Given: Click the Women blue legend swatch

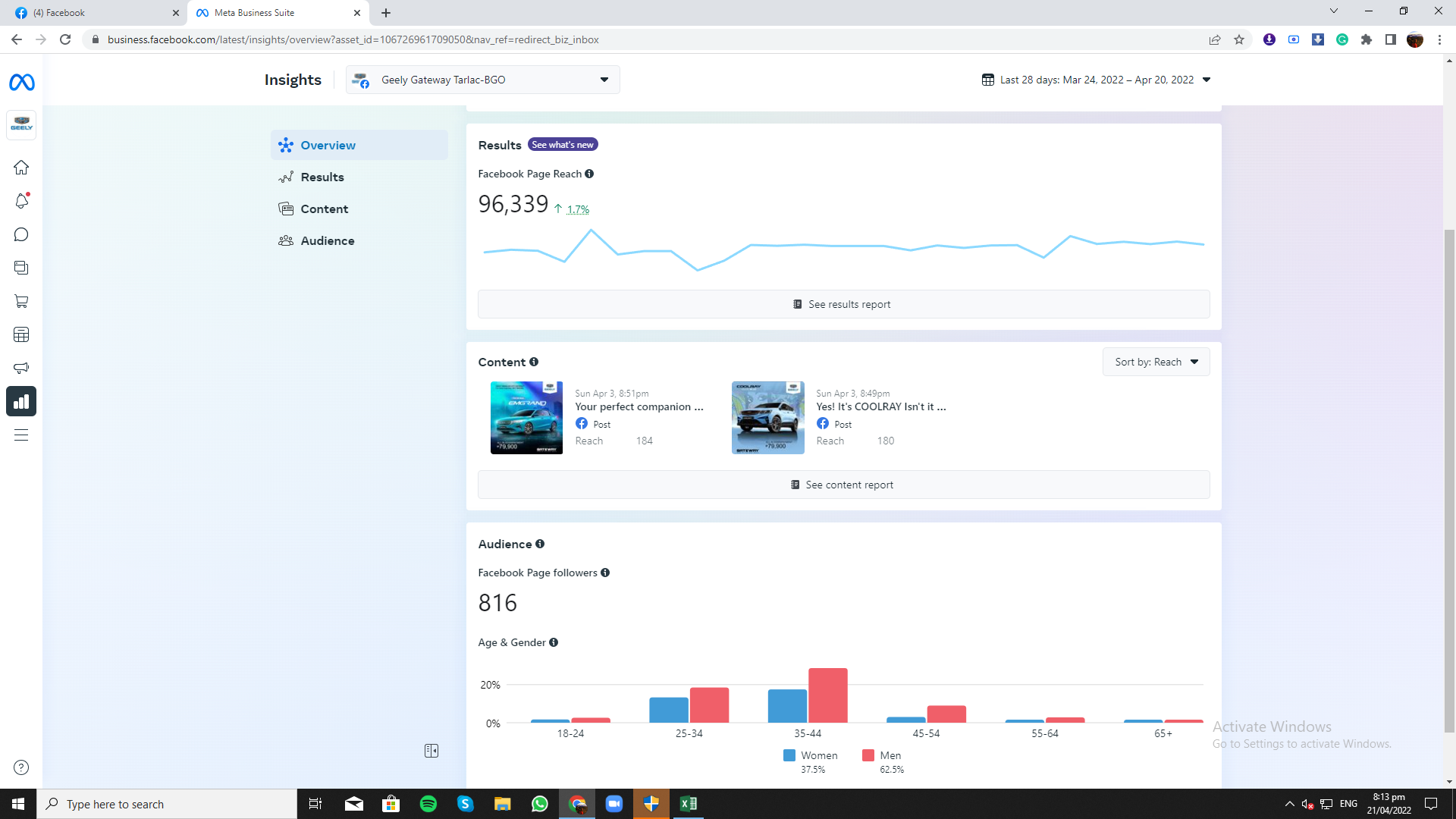Looking at the screenshot, I should (x=789, y=755).
